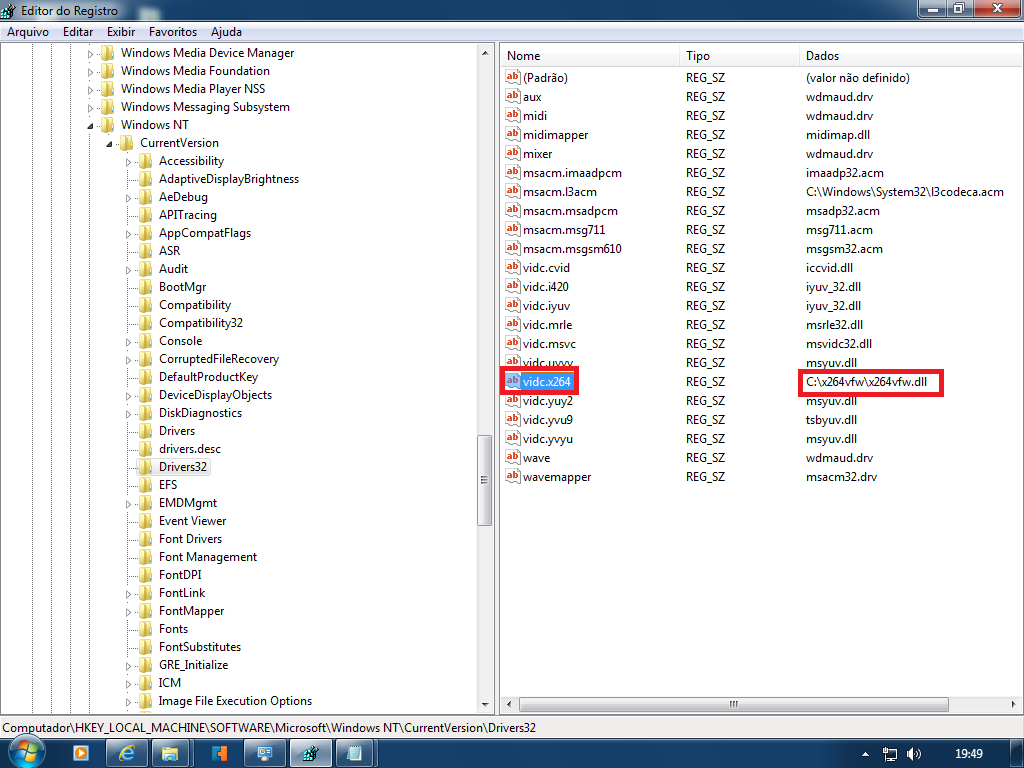Image resolution: width=1024 pixels, height=768 pixels.
Task: Select the Image File Execution Options key
Action: pyautogui.click(x=235, y=701)
